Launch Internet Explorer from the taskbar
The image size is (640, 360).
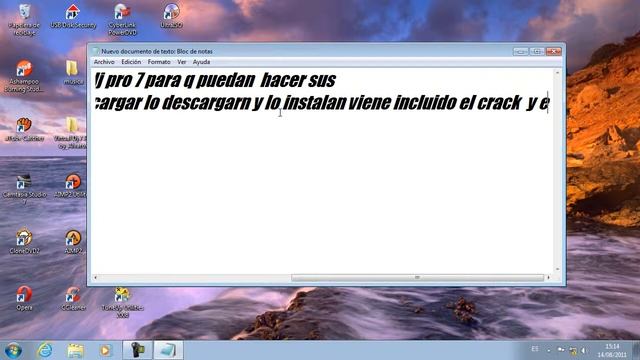pyautogui.click(x=44, y=350)
